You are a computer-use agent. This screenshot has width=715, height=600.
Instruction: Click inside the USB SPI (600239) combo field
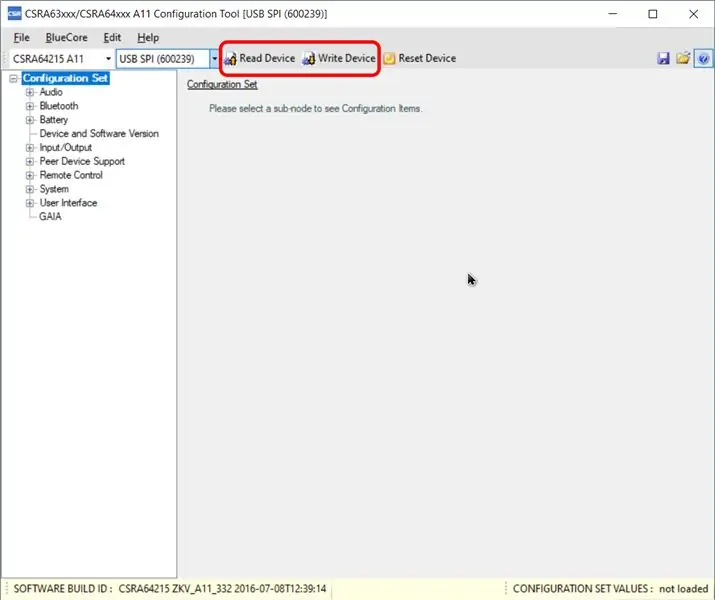pos(163,59)
